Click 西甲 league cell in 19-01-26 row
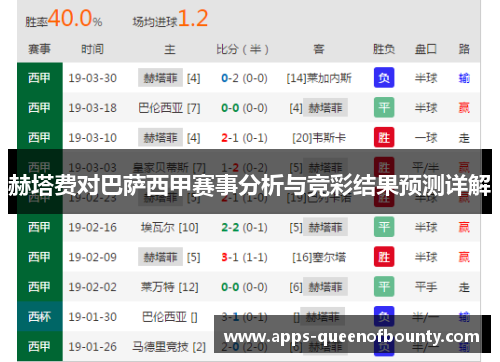 (40, 346)
